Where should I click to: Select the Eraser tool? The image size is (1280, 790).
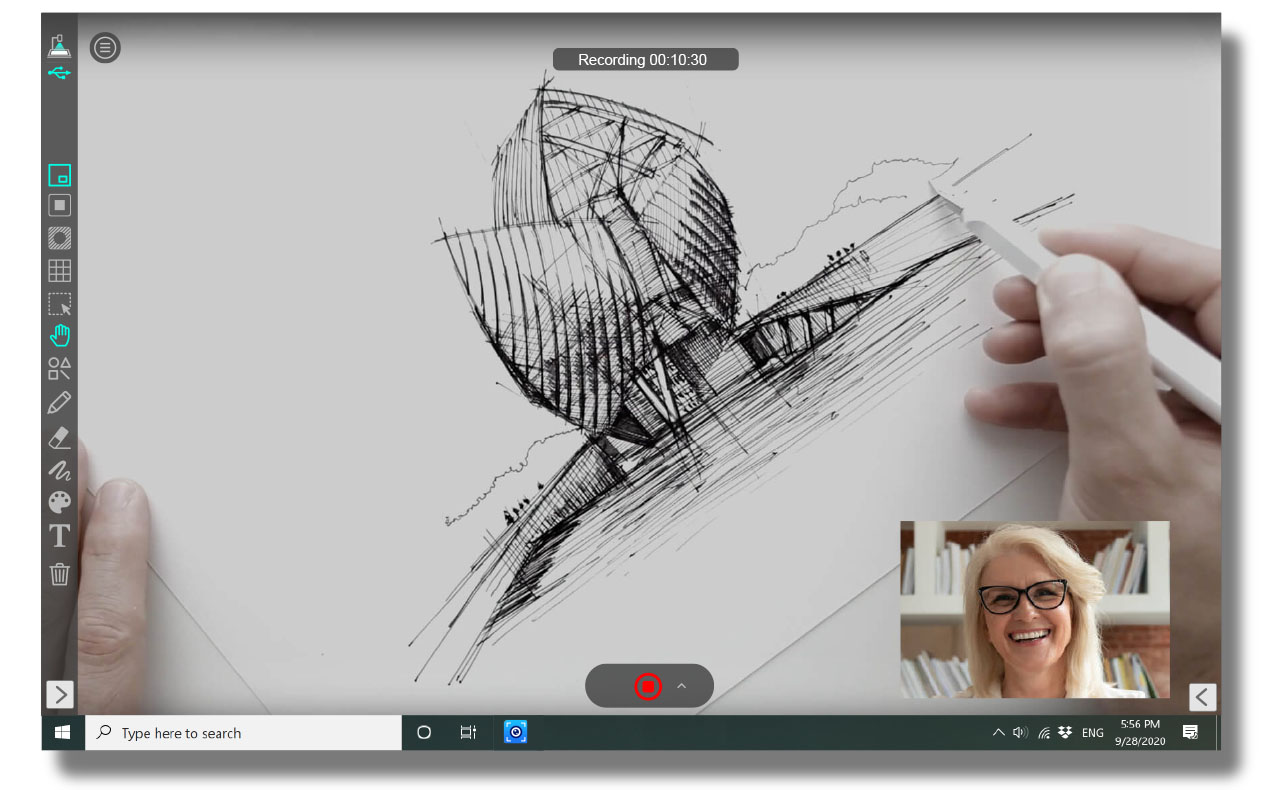coord(59,437)
